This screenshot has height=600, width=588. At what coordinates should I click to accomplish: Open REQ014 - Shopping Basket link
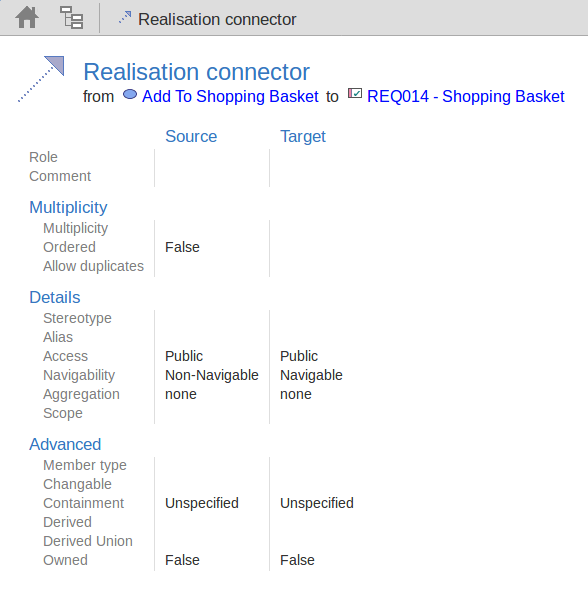466,96
